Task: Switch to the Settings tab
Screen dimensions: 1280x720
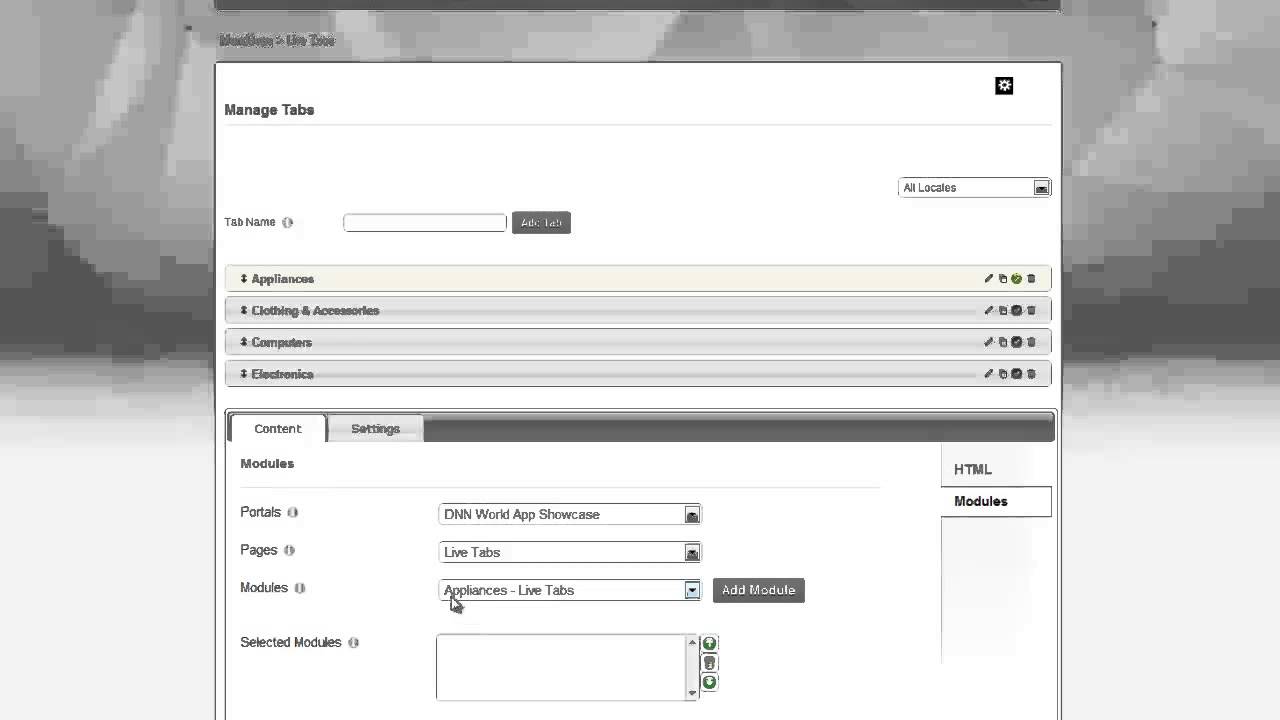Action: tap(375, 428)
